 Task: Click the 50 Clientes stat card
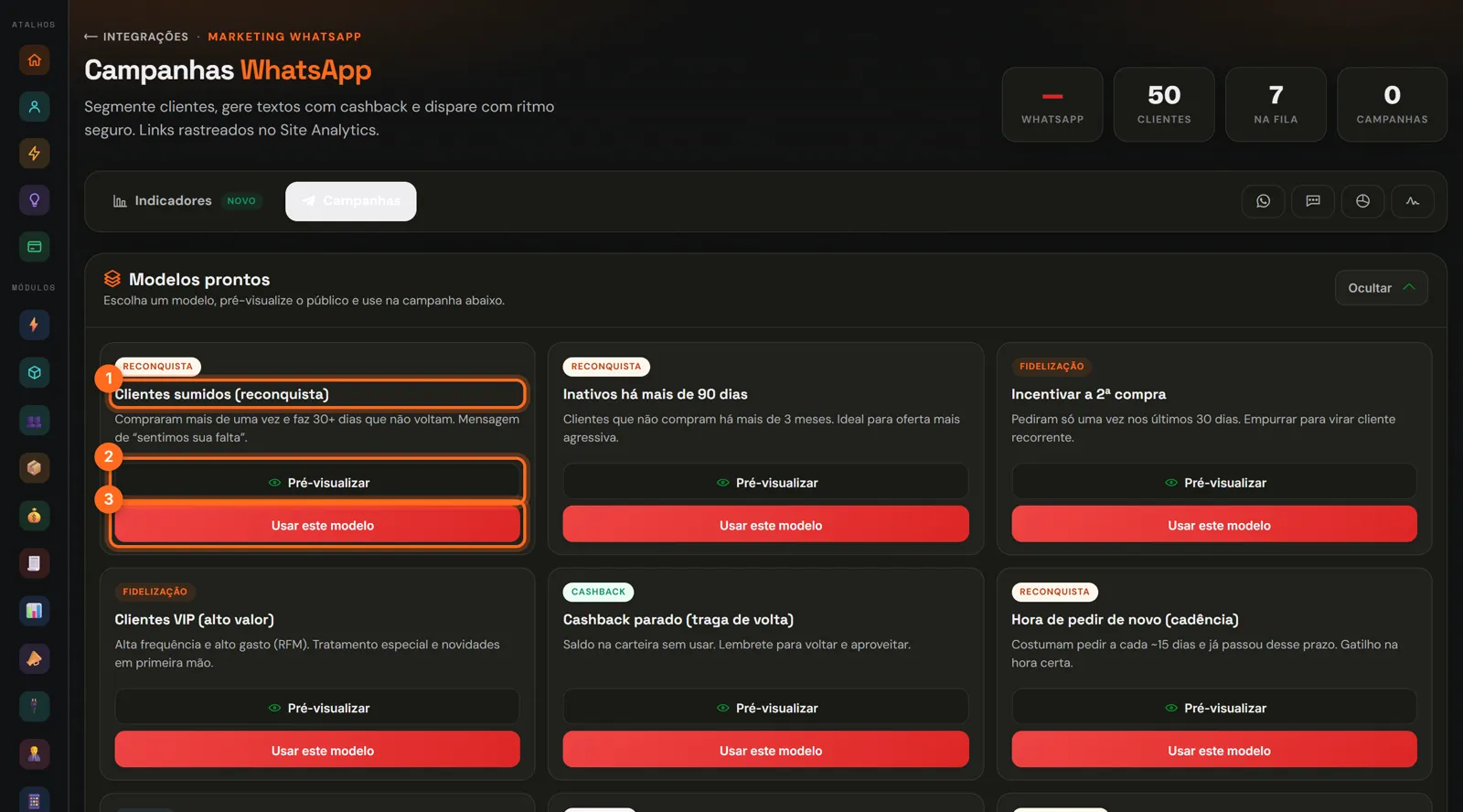pos(1164,104)
